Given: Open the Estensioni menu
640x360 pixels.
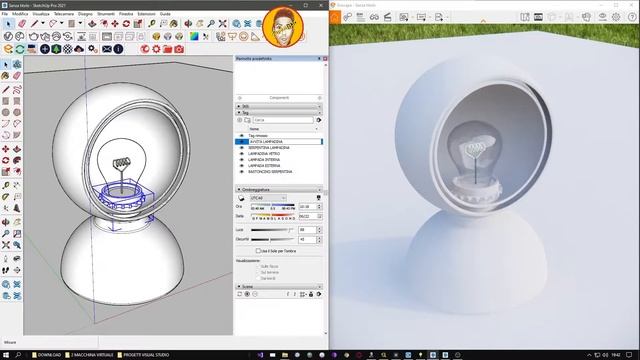Looking at the screenshot, I should click(147, 14).
